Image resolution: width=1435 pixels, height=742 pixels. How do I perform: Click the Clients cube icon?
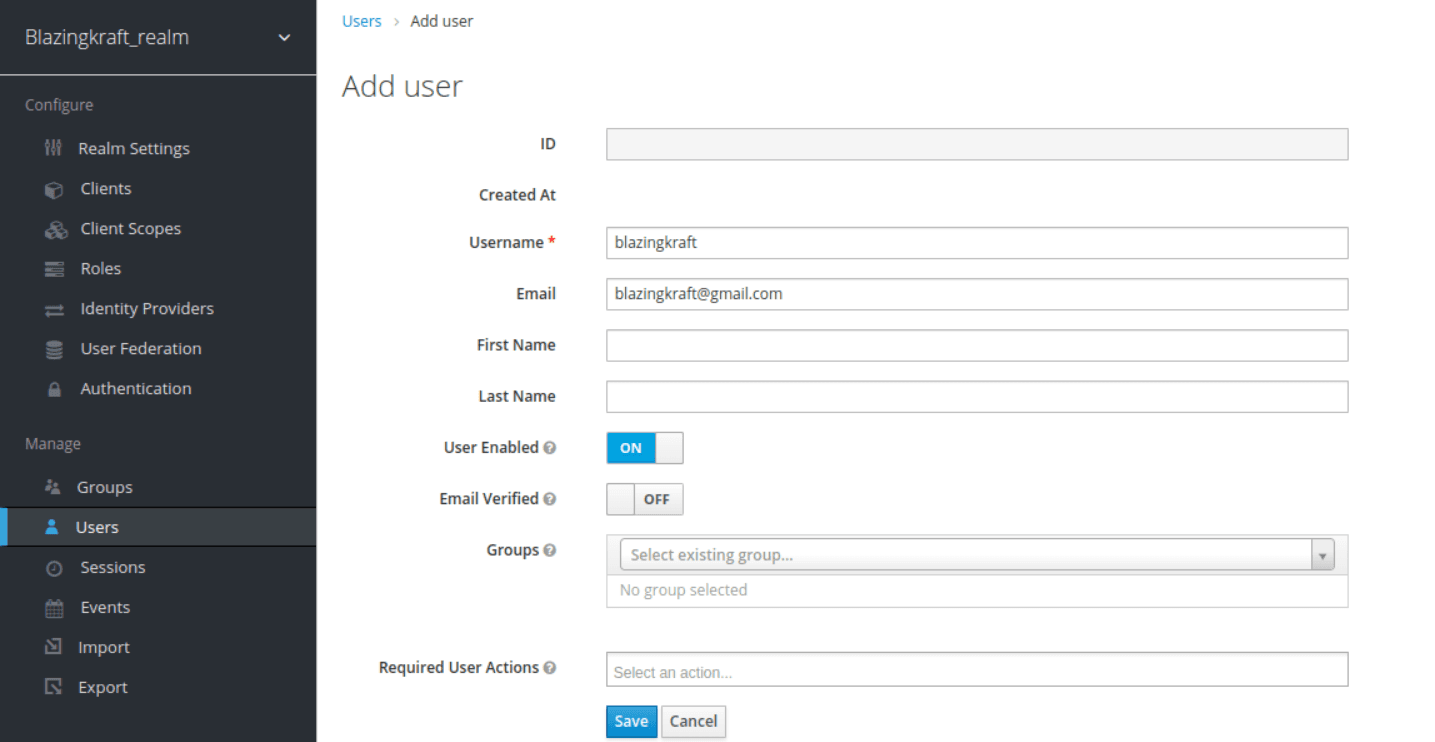[x=55, y=189]
